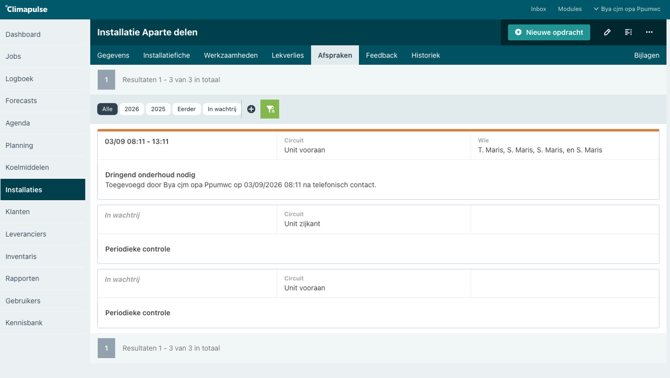
Task: Click the pencil edit icon in header
Action: 607,32
